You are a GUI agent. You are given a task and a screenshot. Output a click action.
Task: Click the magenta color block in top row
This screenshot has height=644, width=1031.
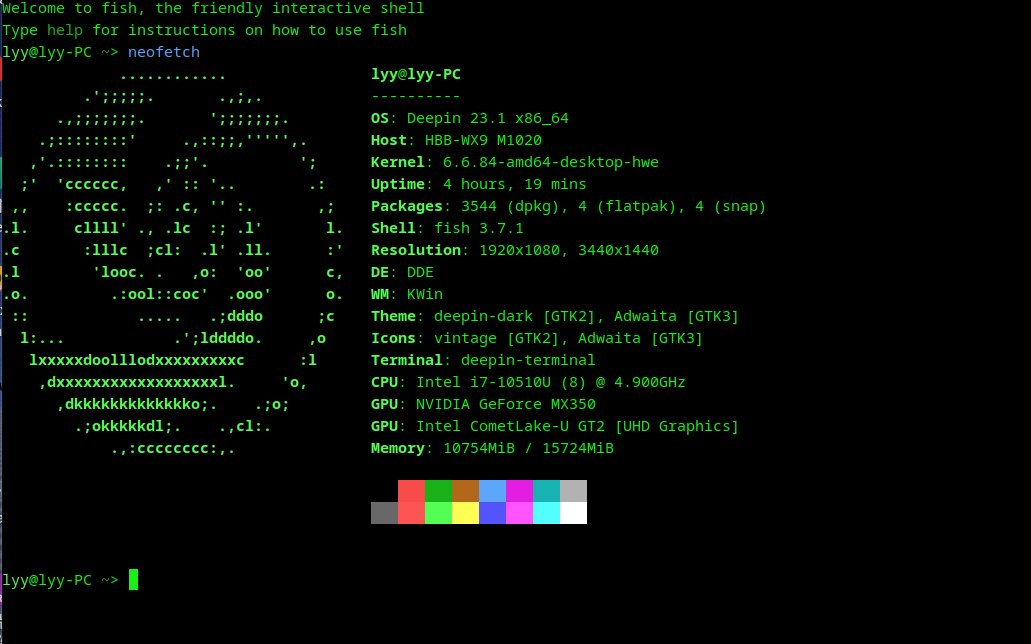pyautogui.click(x=519, y=491)
